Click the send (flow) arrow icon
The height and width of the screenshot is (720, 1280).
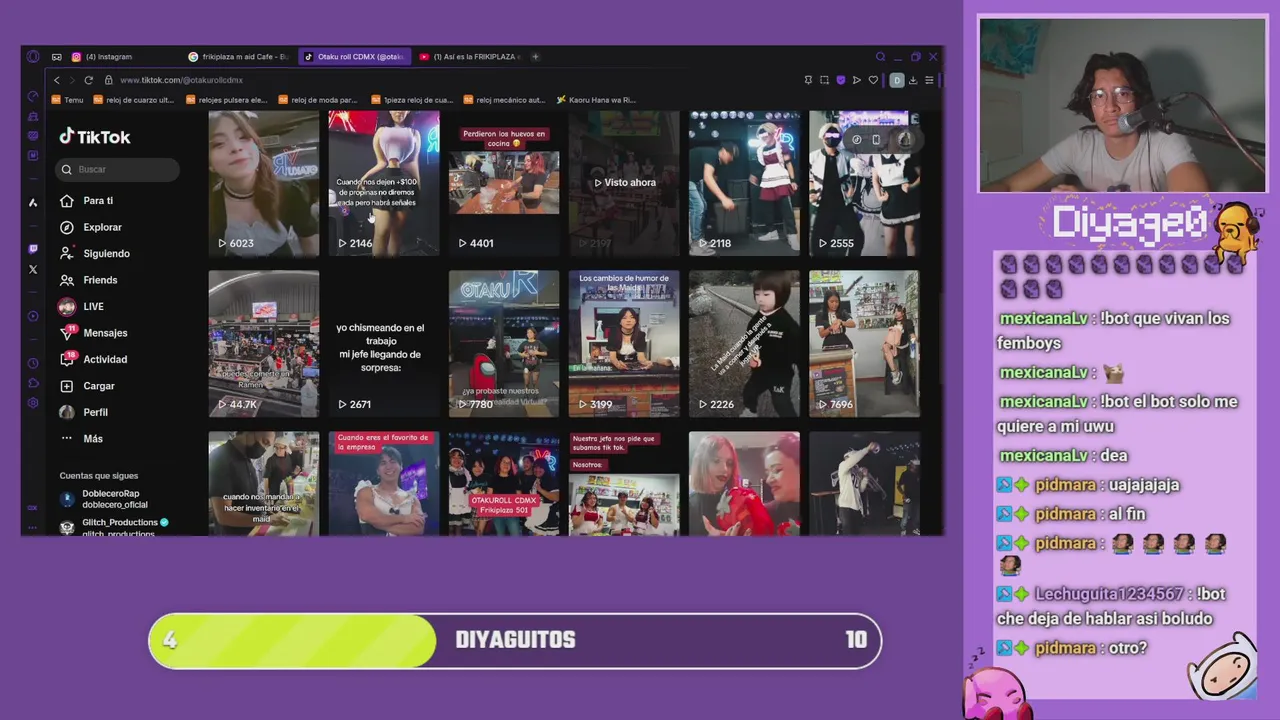pyautogui.click(x=857, y=80)
